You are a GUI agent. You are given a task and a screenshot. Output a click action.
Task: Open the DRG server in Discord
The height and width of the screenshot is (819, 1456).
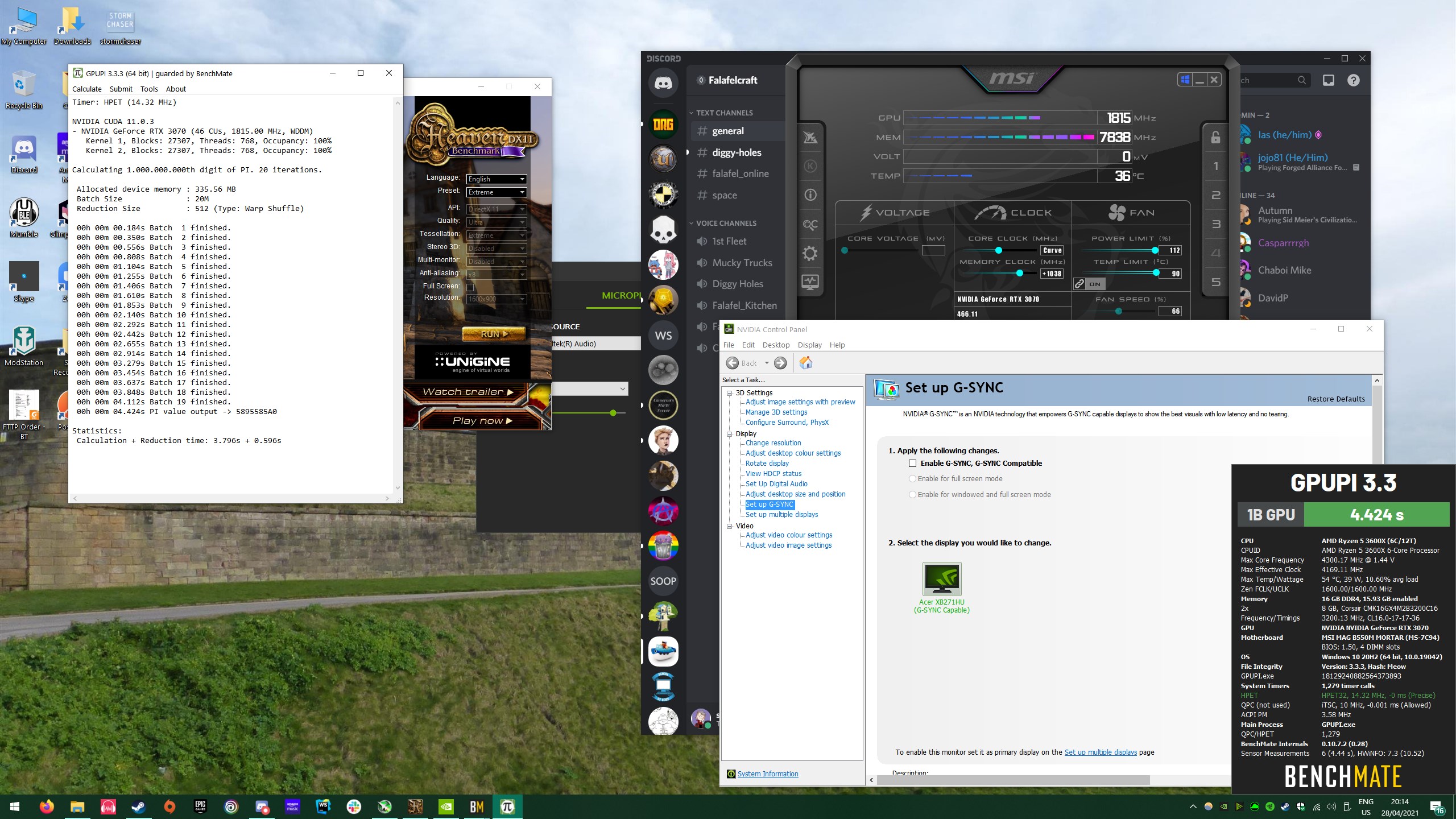point(663,124)
